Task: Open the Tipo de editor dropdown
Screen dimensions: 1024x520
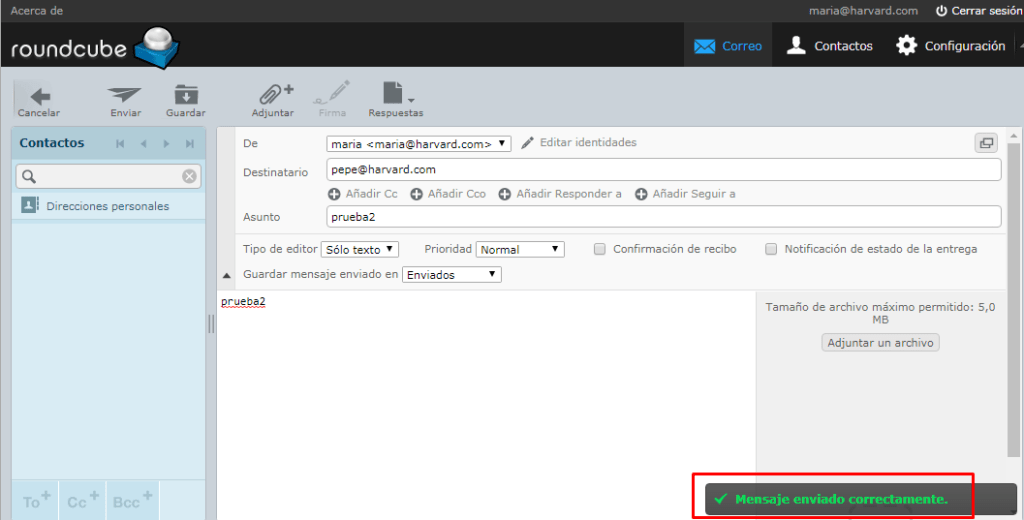Action: coord(360,249)
